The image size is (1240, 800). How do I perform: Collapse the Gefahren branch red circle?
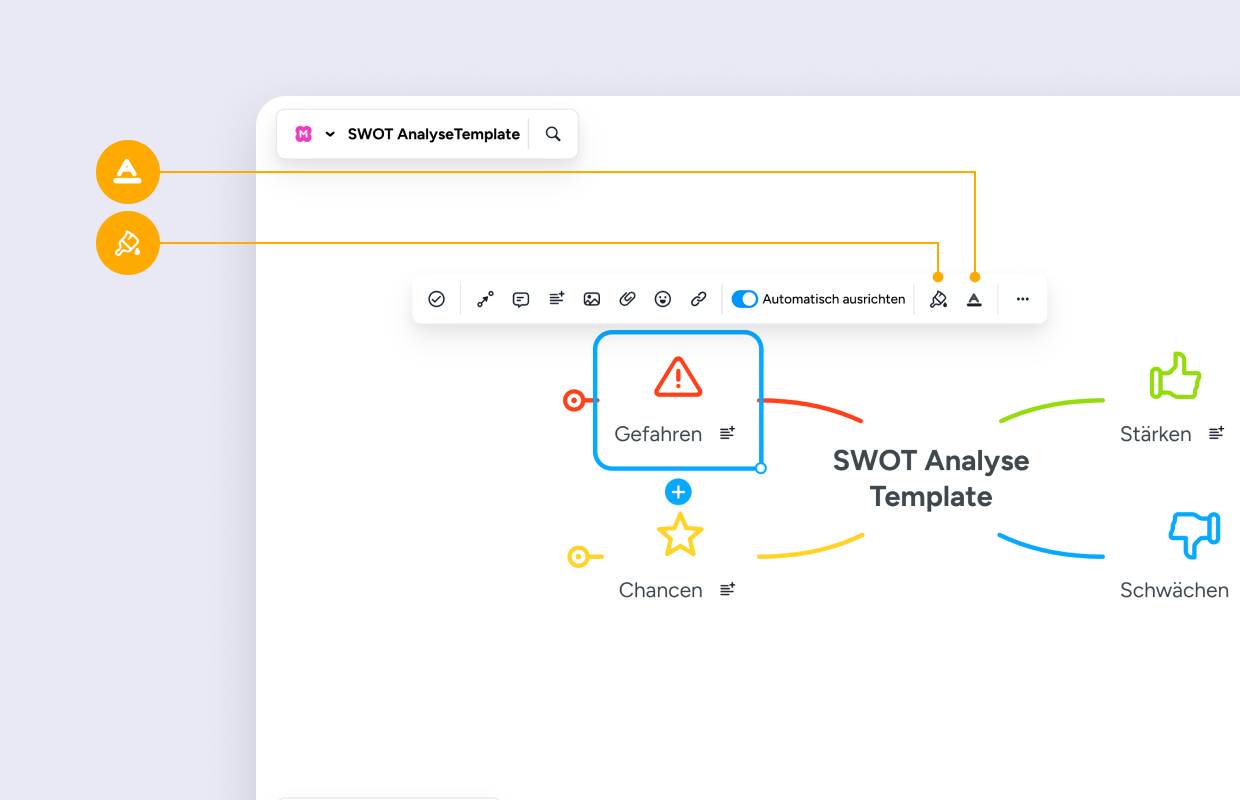pos(574,401)
